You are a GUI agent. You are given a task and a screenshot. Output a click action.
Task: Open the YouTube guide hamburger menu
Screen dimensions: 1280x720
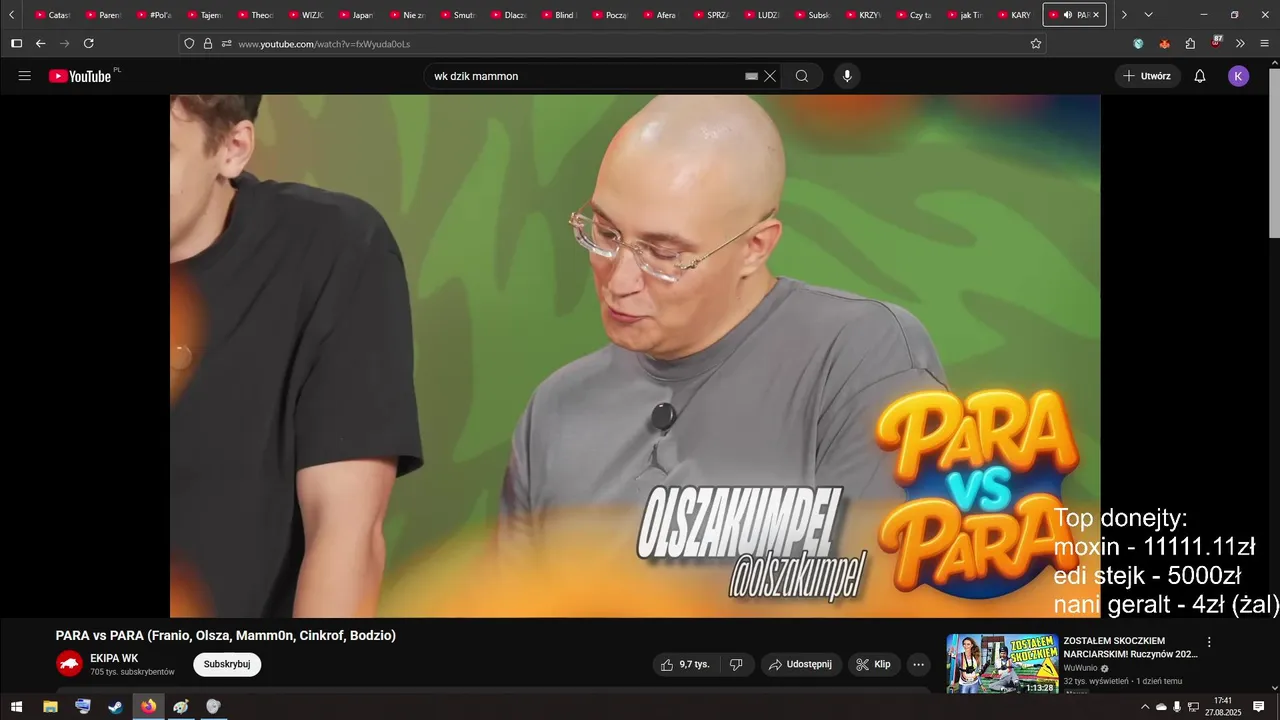click(x=25, y=76)
